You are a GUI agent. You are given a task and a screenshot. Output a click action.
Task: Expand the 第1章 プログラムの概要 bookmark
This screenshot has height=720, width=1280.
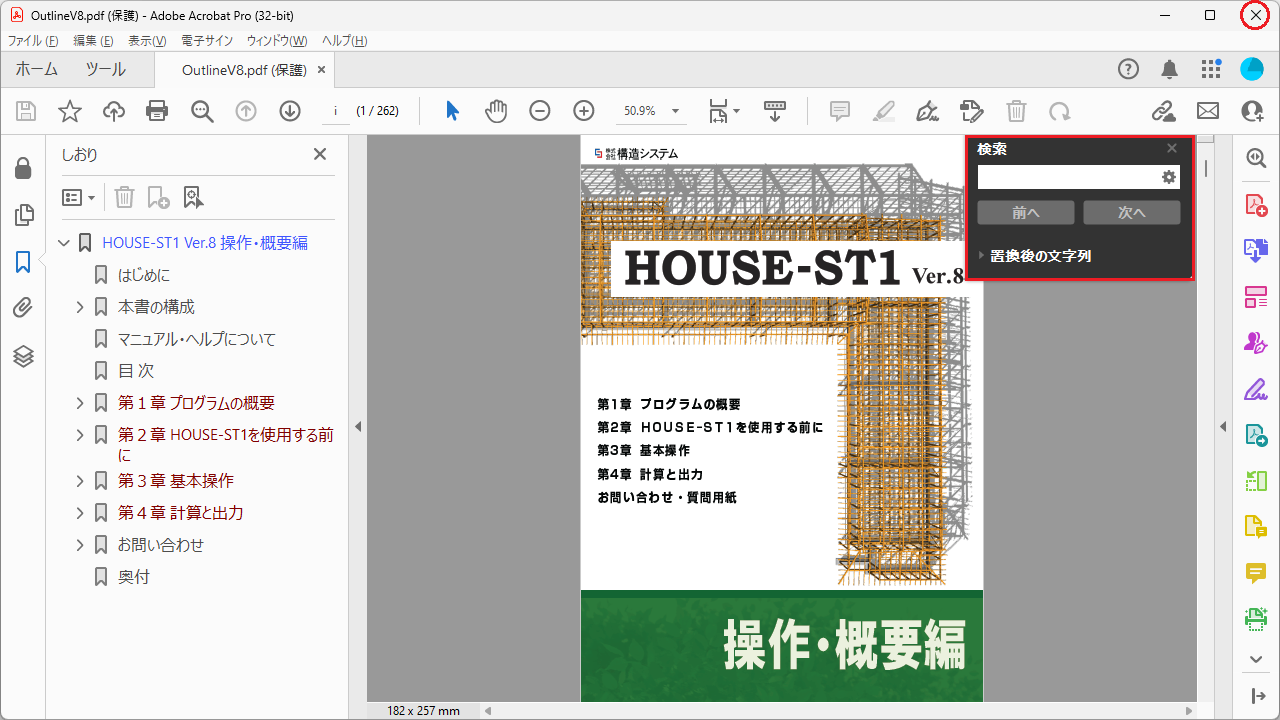click(80, 403)
